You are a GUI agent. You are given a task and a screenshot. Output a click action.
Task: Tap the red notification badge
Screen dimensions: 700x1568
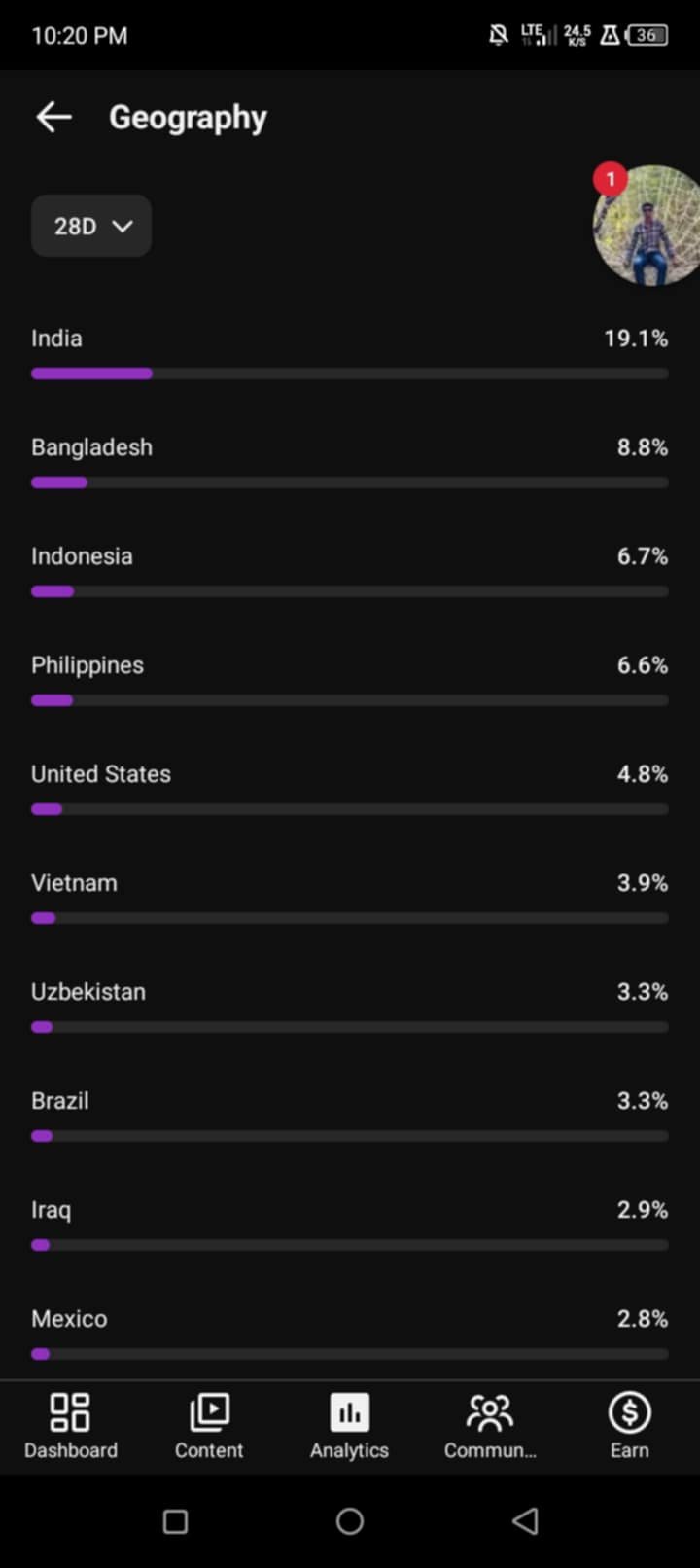point(611,179)
